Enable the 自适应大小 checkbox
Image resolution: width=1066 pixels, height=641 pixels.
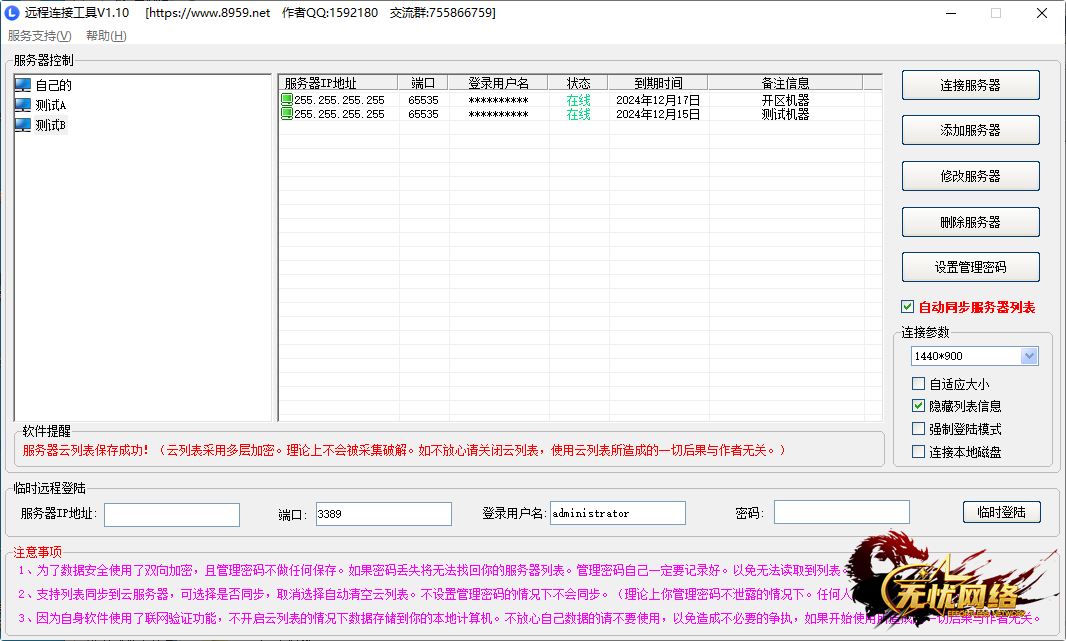pos(919,384)
